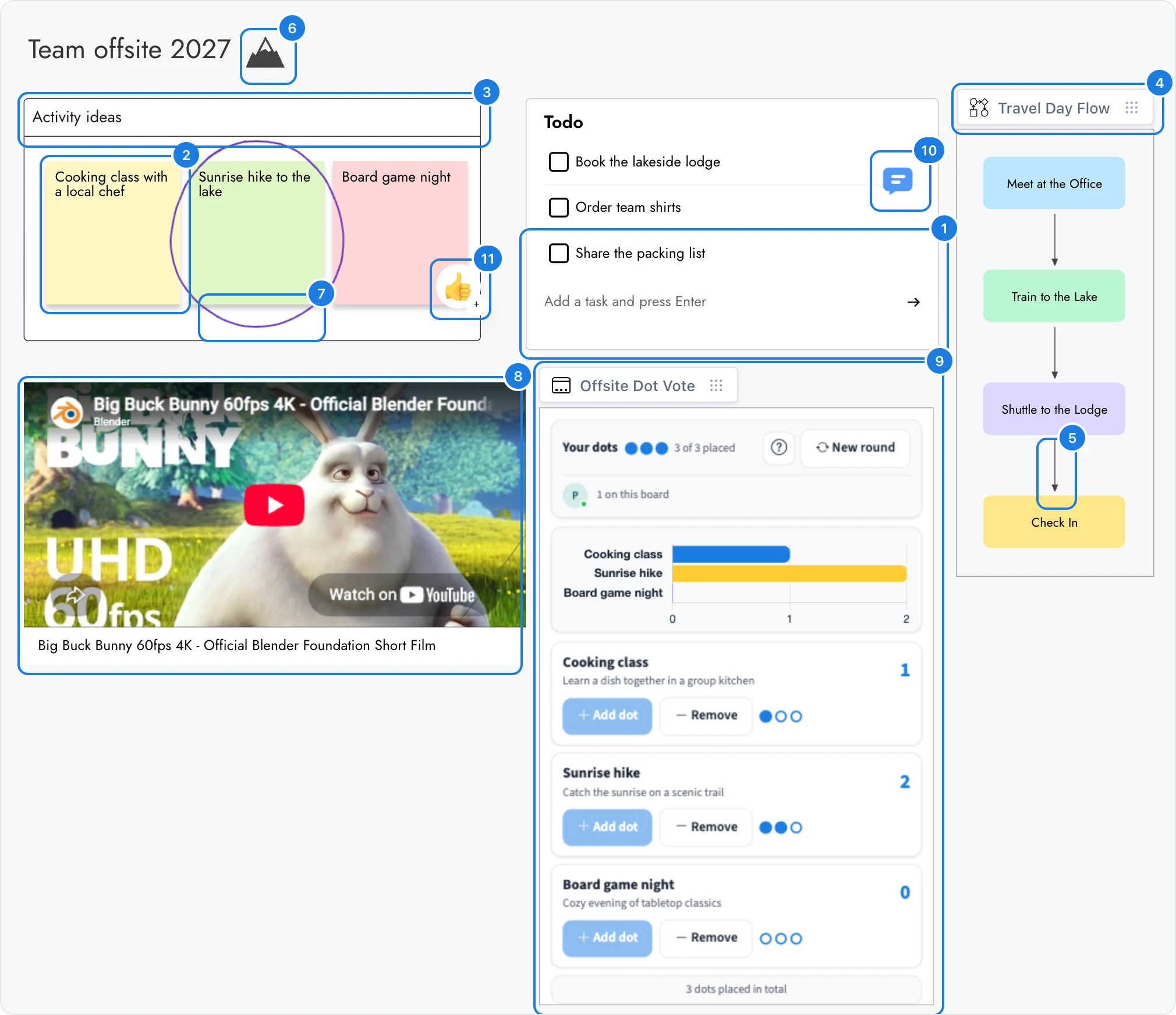
Task: Check 'Book the lakeside lodge' task
Action: tap(558, 162)
